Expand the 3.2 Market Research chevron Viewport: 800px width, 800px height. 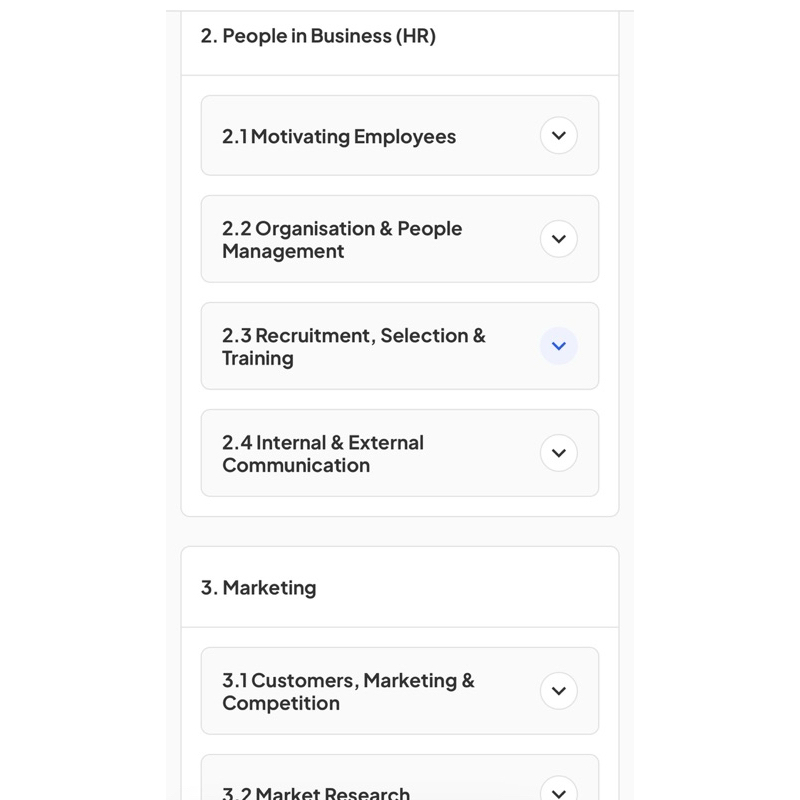pos(559,793)
